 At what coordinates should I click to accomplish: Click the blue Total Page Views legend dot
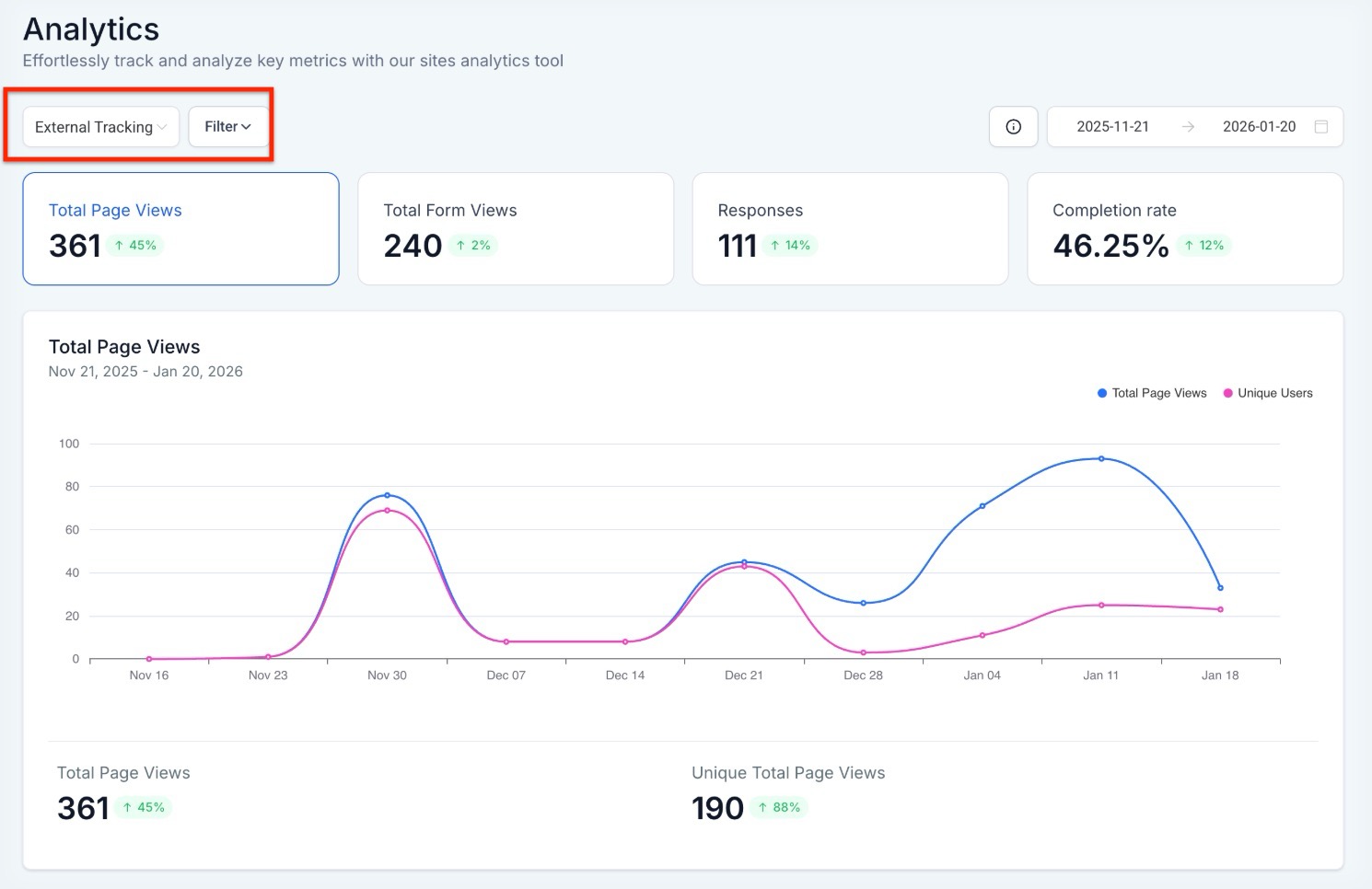tap(1102, 393)
